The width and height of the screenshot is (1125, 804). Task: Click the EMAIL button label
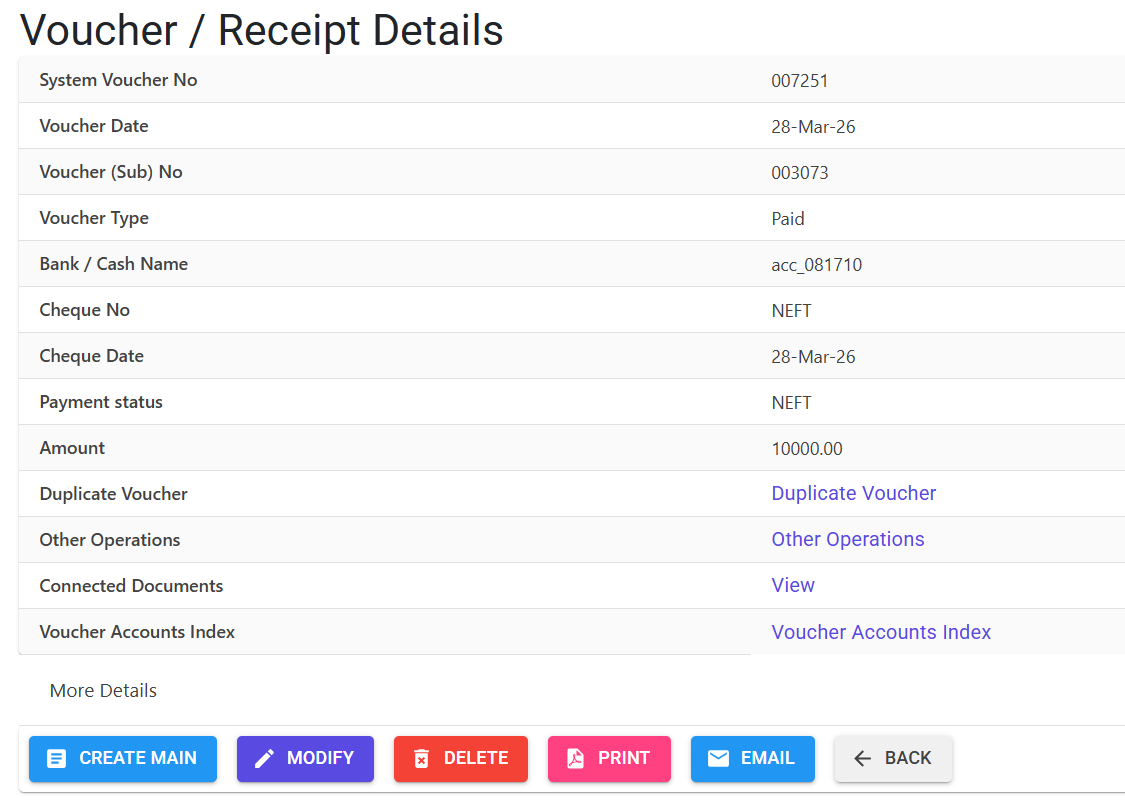coord(768,758)
